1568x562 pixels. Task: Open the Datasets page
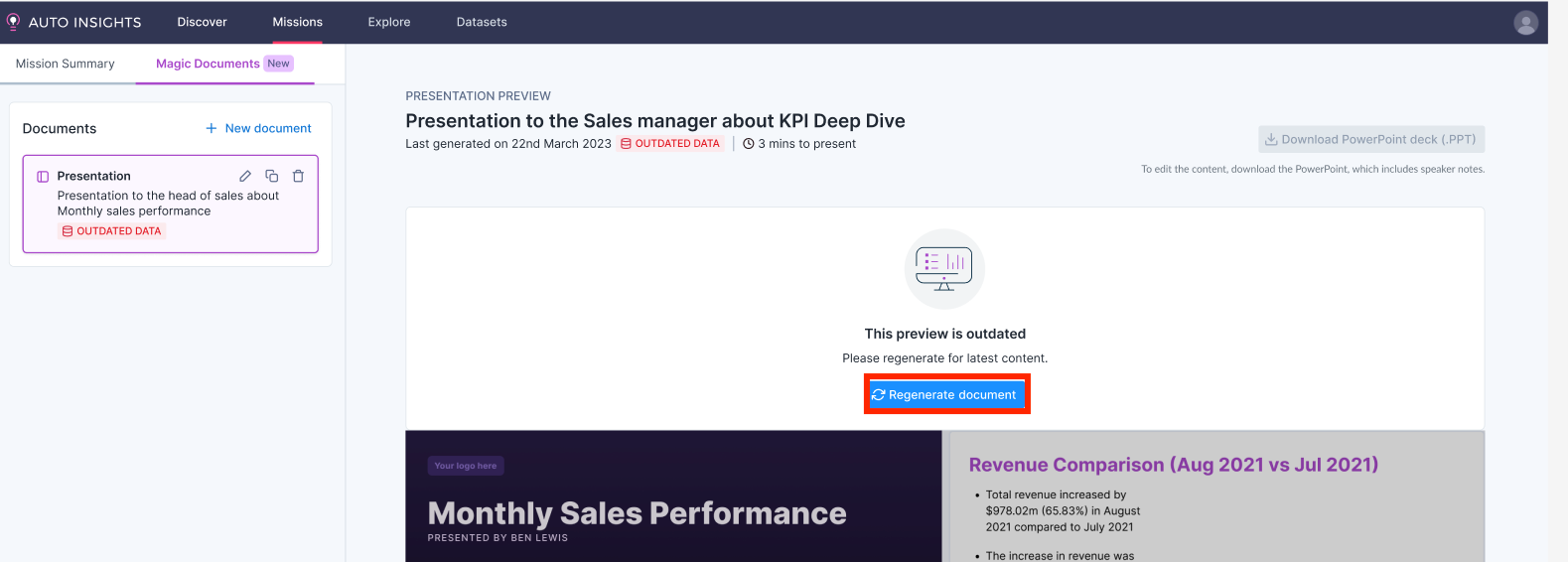tap(482, 22)
